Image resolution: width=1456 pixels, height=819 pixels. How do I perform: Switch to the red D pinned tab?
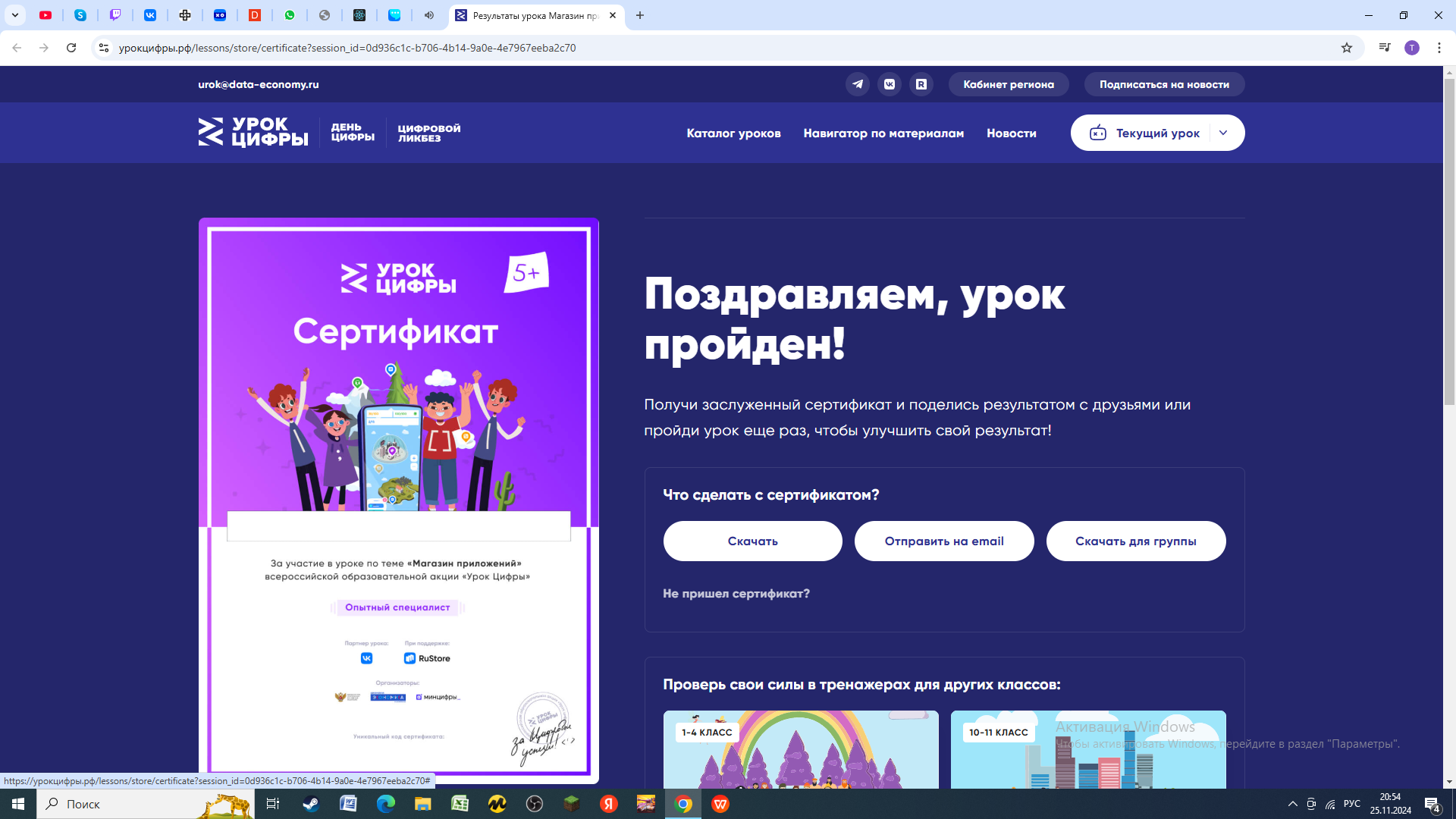[255, 15]
